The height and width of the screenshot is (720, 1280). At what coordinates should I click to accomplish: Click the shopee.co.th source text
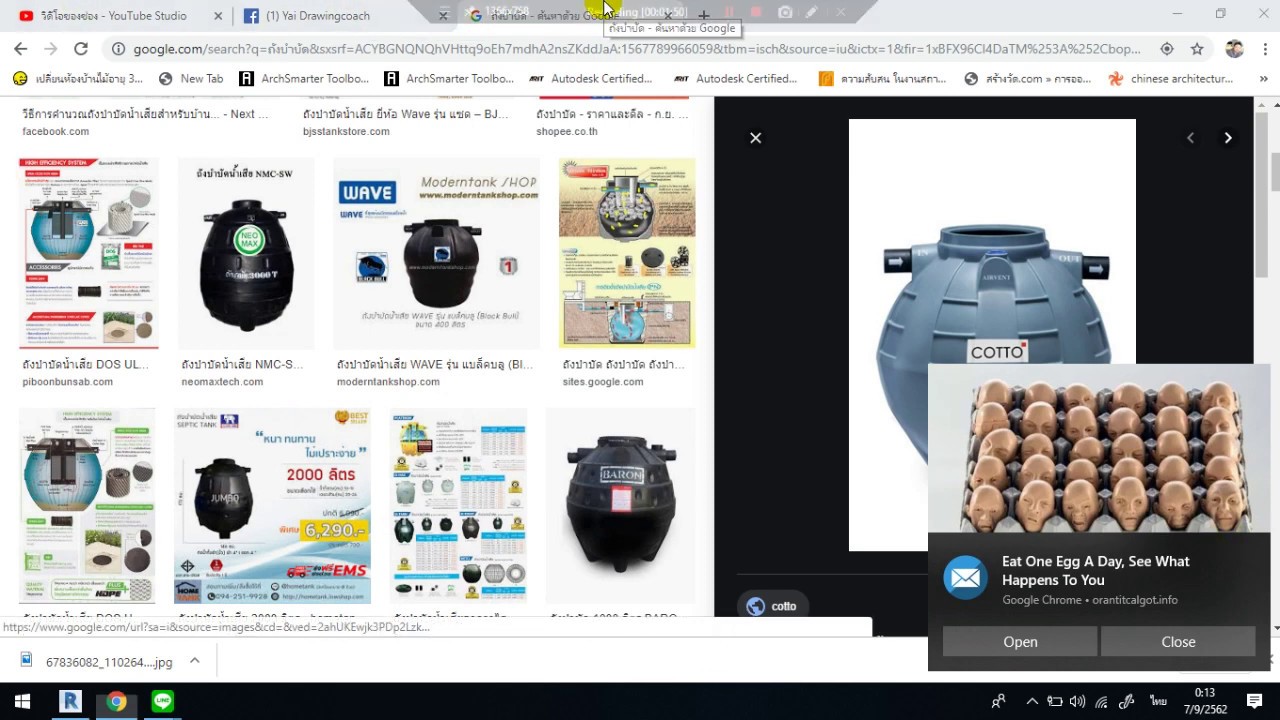(567, 131)
